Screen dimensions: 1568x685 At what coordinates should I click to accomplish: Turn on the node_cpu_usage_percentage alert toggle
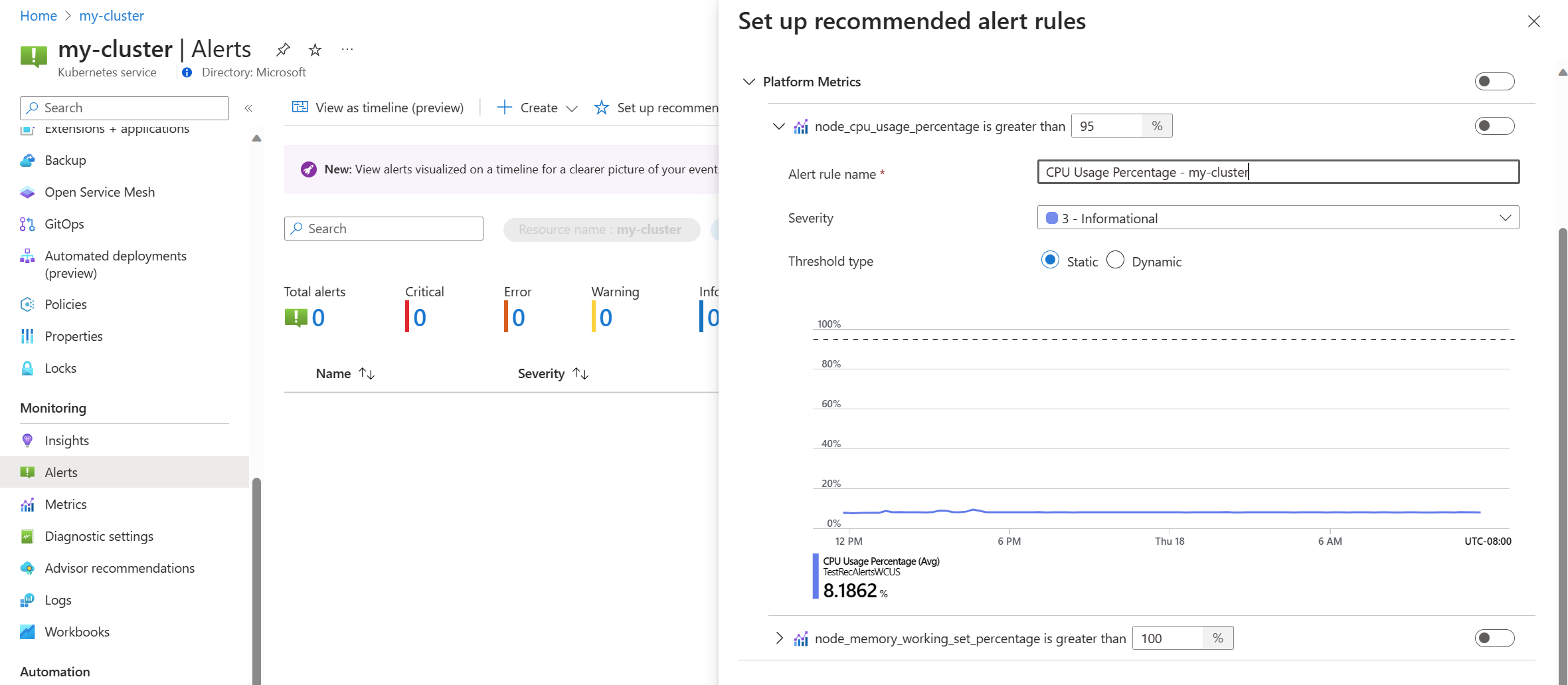pyautogui.click(x=1494, y=126)
